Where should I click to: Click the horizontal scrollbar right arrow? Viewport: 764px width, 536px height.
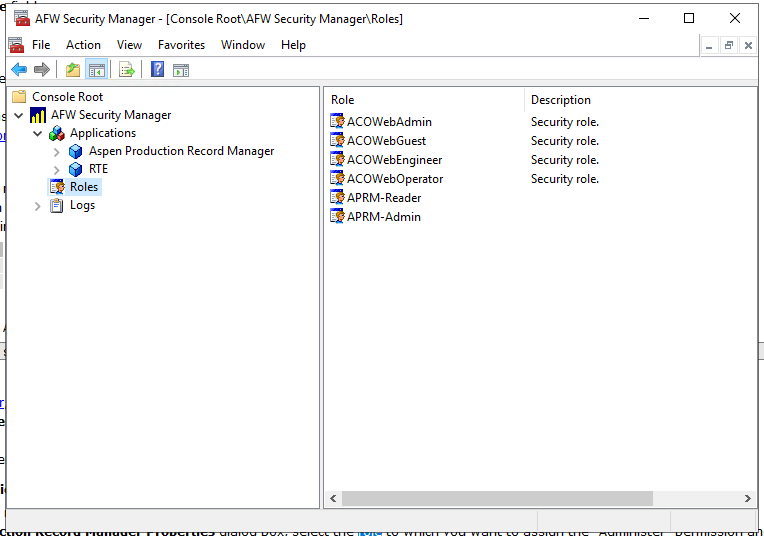pyautogui.click(x=748, y=498)
